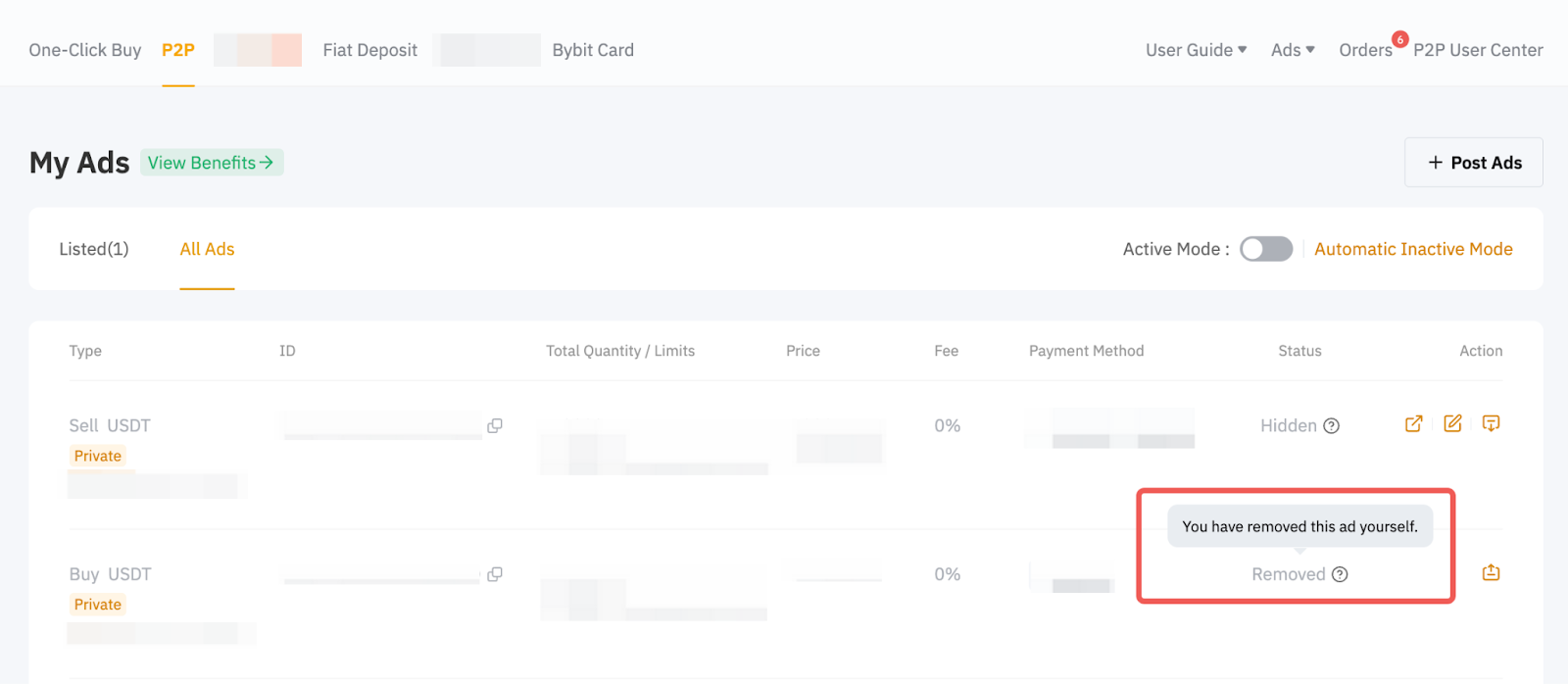Viewport: 1568px width, 684px height.
Task: Toggle the Active Mode switch
Action: pos(1265,249)
